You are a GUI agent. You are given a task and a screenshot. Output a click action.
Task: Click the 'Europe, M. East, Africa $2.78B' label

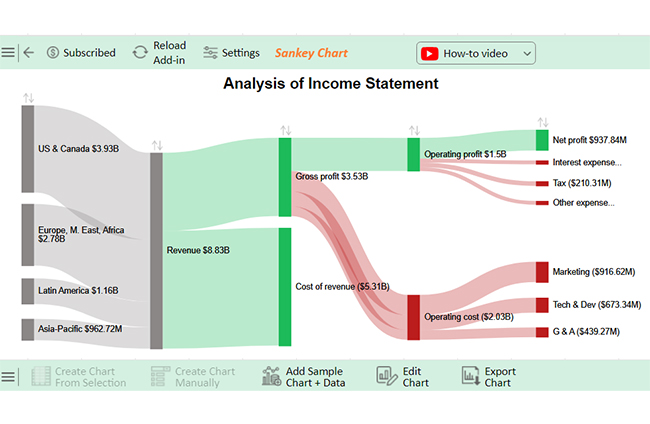point(81,234)
